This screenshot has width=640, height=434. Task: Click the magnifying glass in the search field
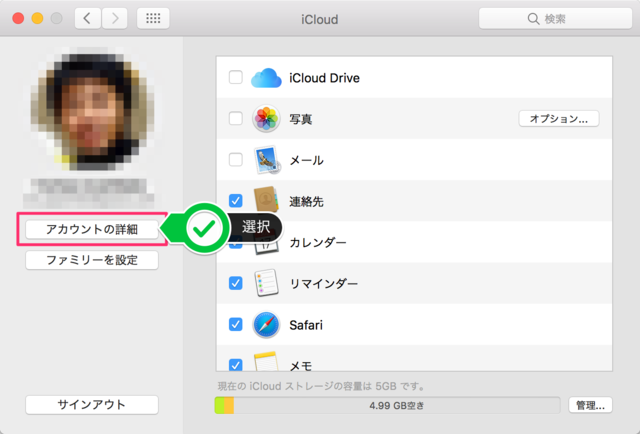(533, 19)
